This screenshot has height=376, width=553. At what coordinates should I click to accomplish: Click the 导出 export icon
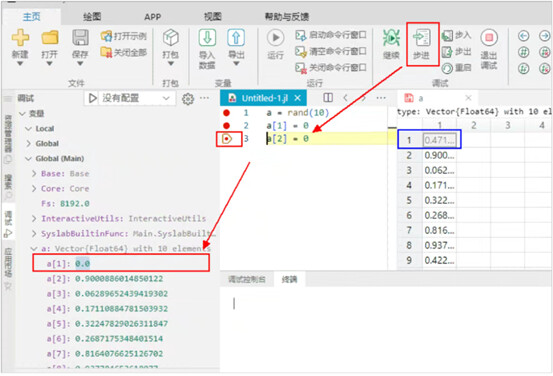236,37
